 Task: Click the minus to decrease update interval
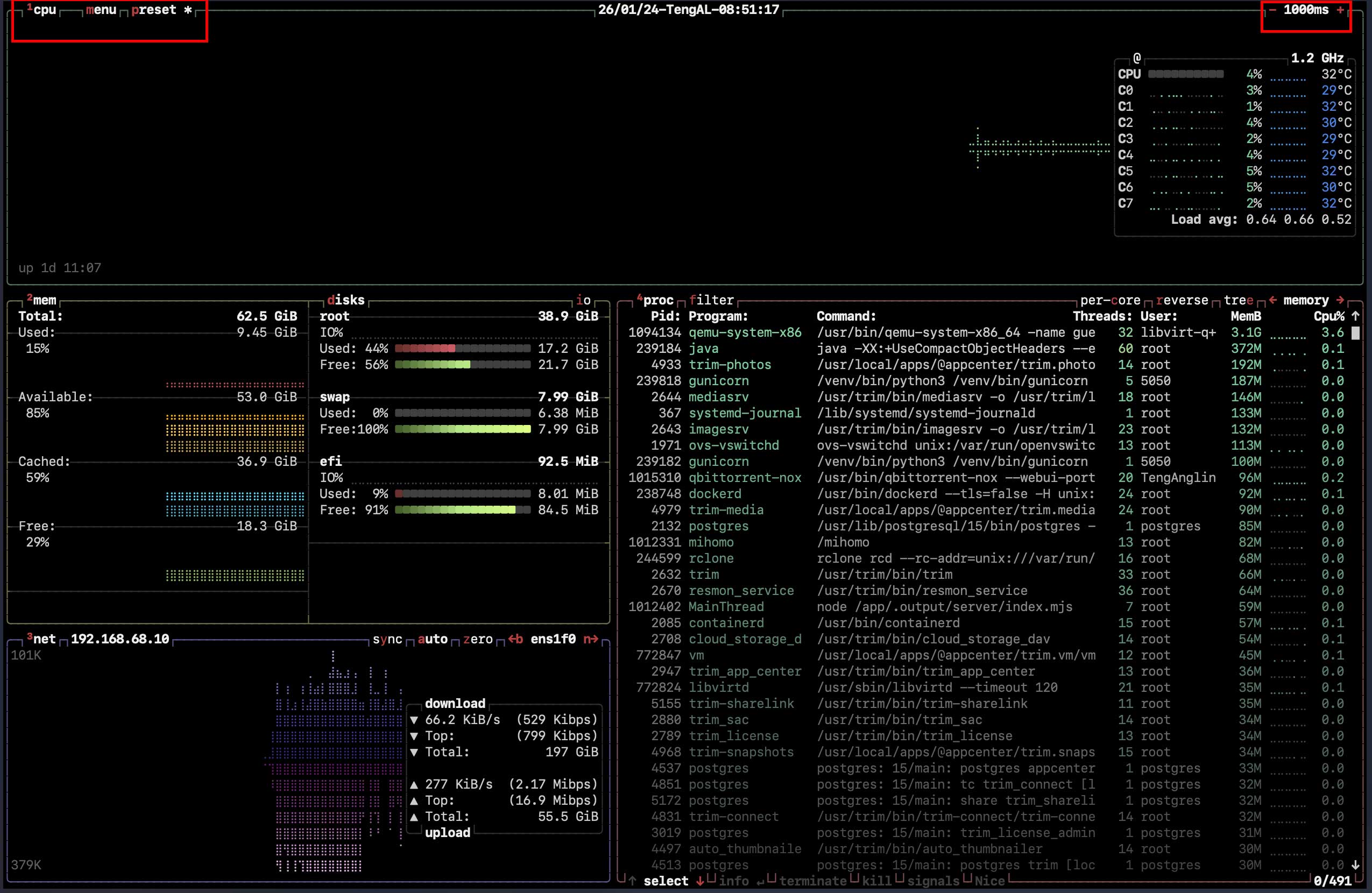click(1272, 10)
